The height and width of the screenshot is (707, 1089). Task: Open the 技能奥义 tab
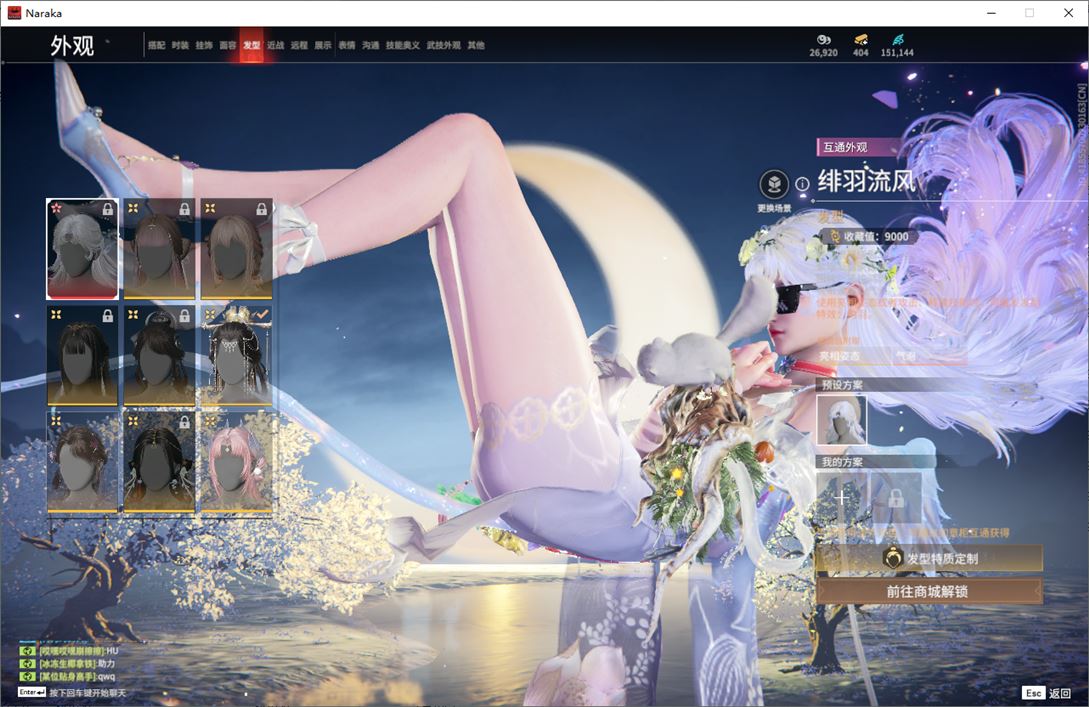pos(403,45)
